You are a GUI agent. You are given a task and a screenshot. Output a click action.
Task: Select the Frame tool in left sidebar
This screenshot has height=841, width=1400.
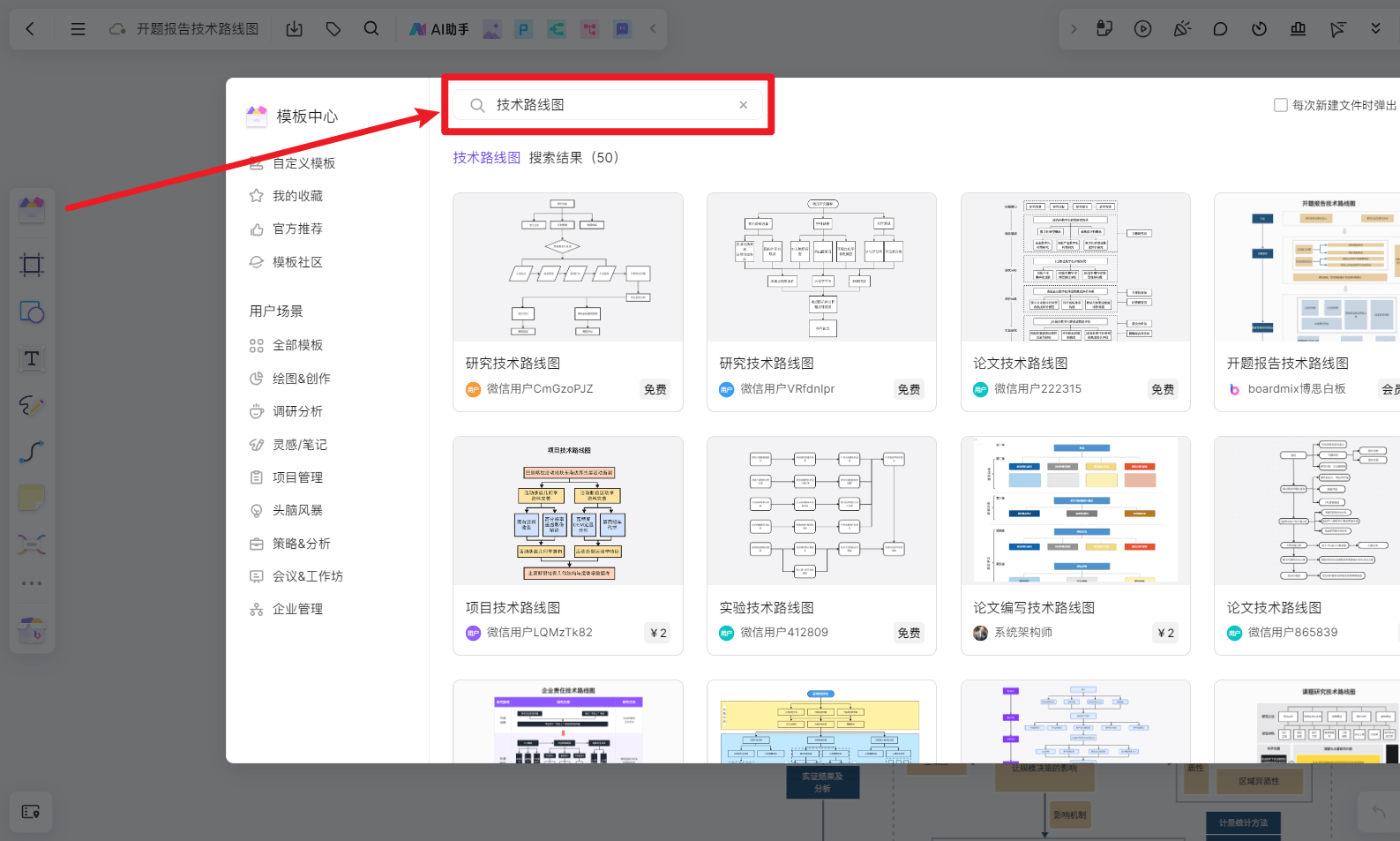click(x=32, y=265)
